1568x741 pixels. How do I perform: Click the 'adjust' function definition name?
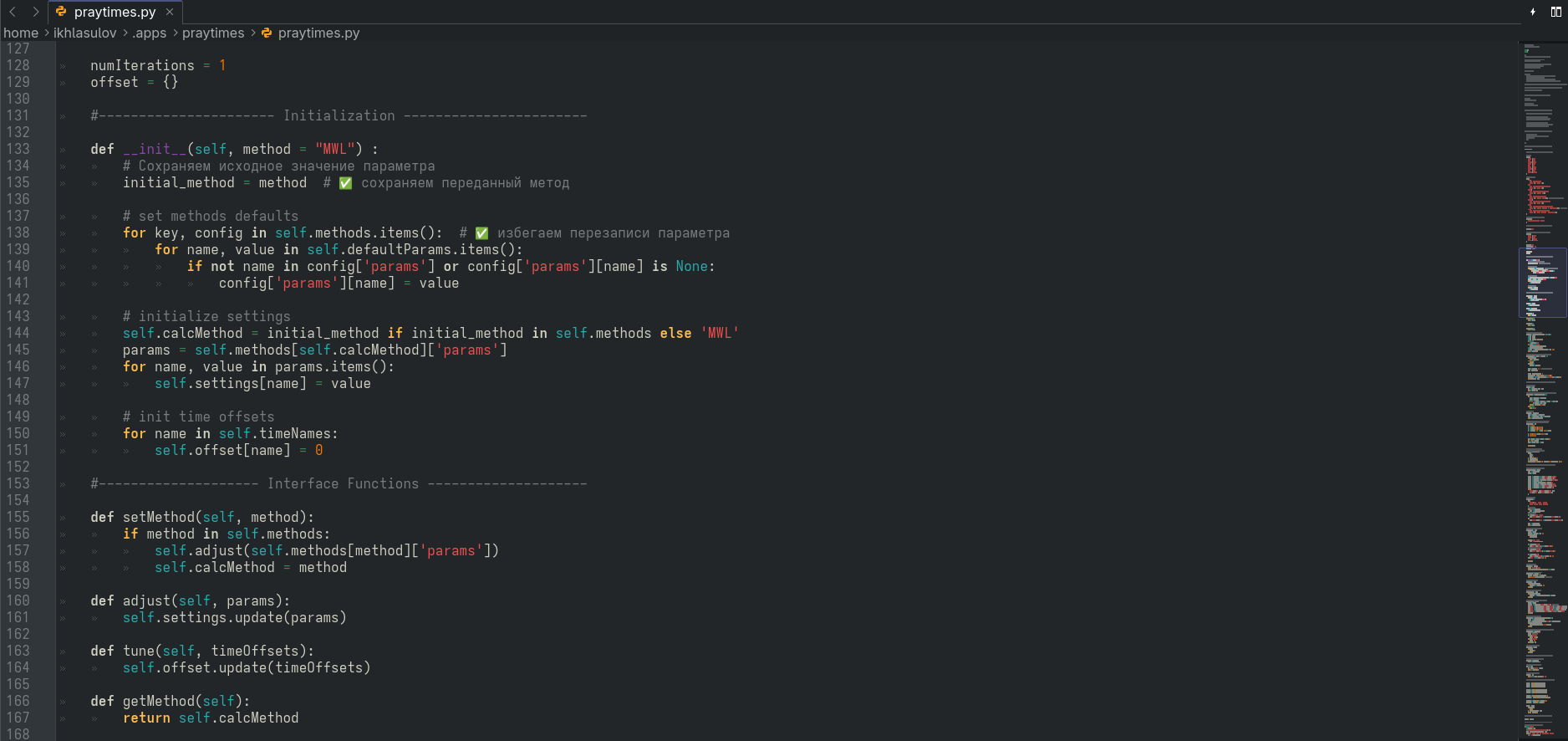click(x=146, y=600)
